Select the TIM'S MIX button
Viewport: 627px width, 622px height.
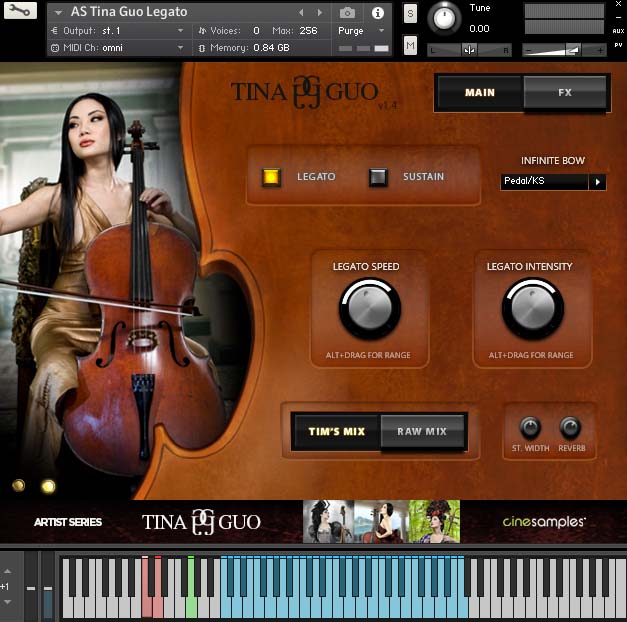click(336, 432)
